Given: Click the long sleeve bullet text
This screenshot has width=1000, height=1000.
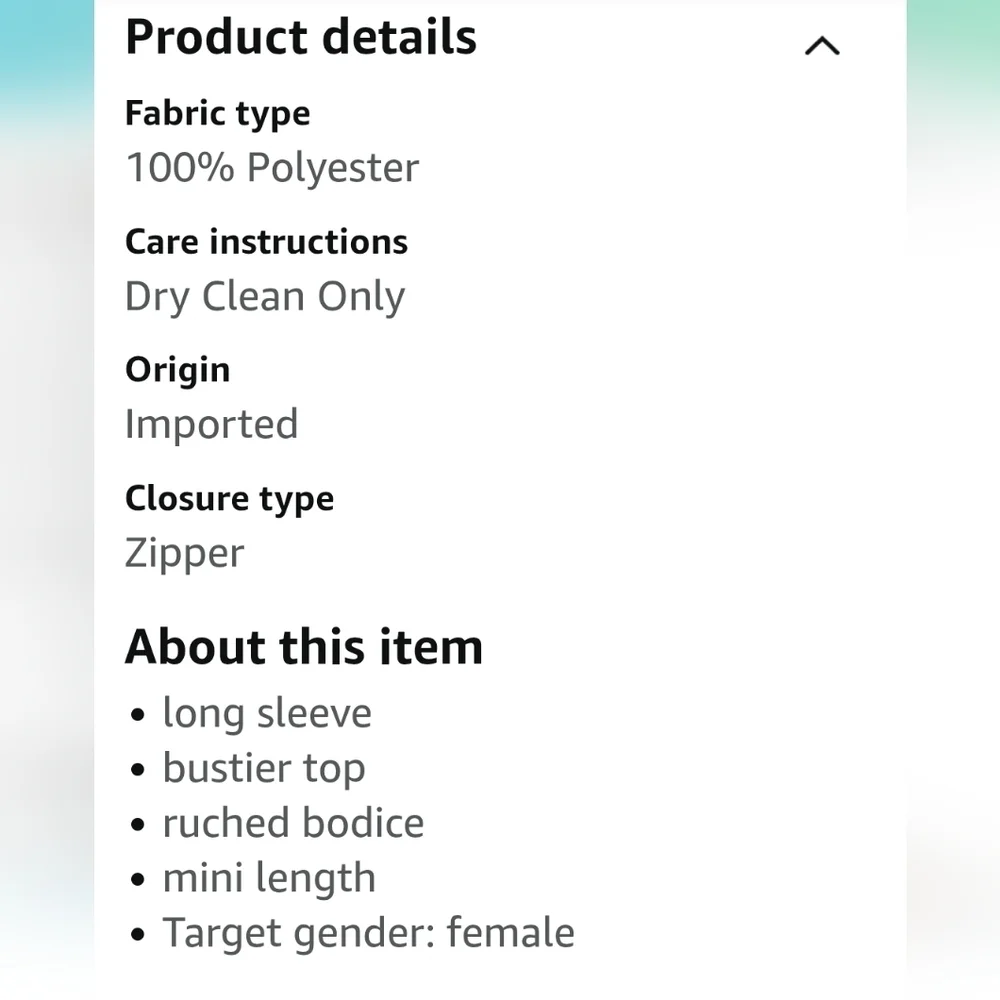Looking at the screenshot, I should point(267,714).
